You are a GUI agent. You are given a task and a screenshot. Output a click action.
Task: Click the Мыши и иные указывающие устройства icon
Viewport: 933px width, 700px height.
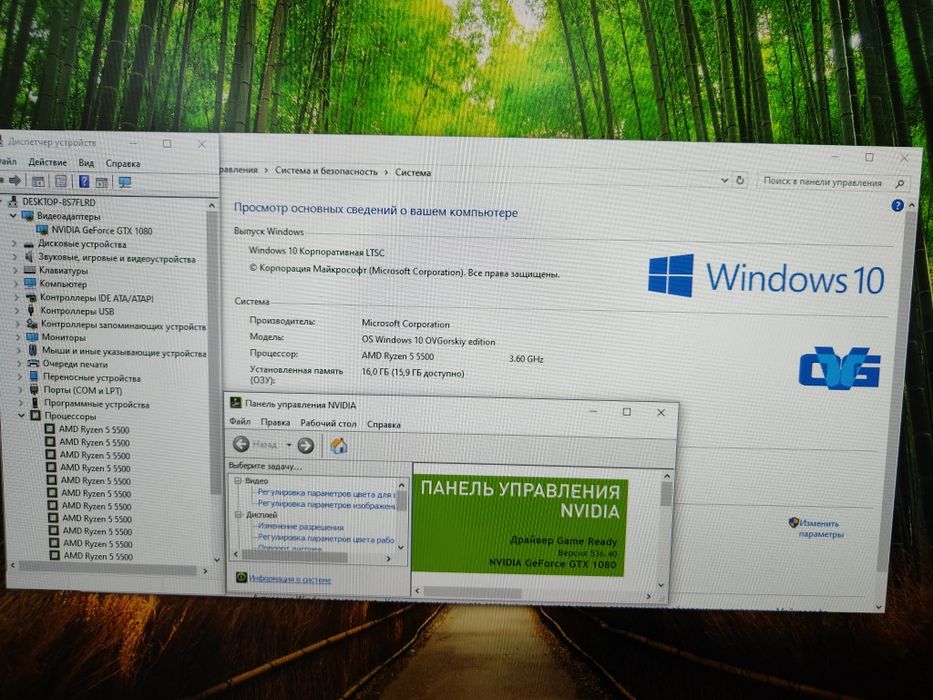pos(33,350)
